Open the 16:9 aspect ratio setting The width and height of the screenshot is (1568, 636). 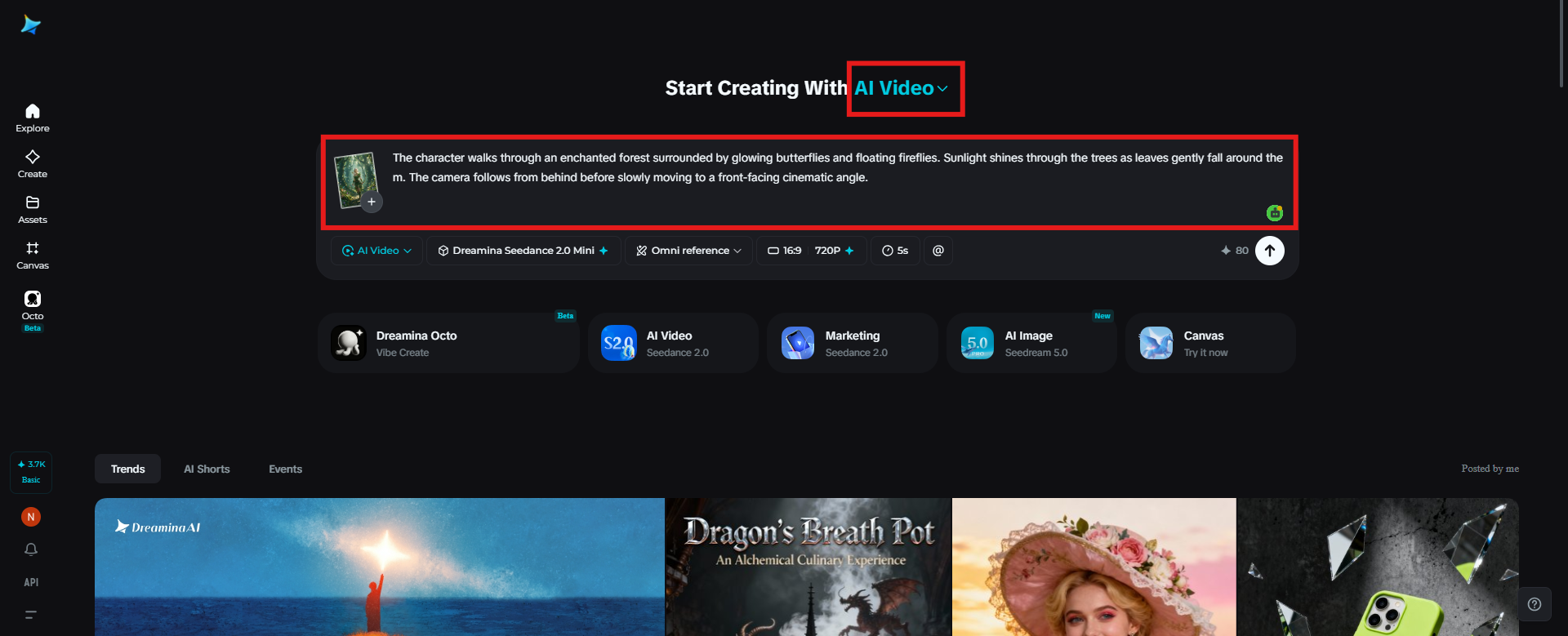click(x=784, y=251)
